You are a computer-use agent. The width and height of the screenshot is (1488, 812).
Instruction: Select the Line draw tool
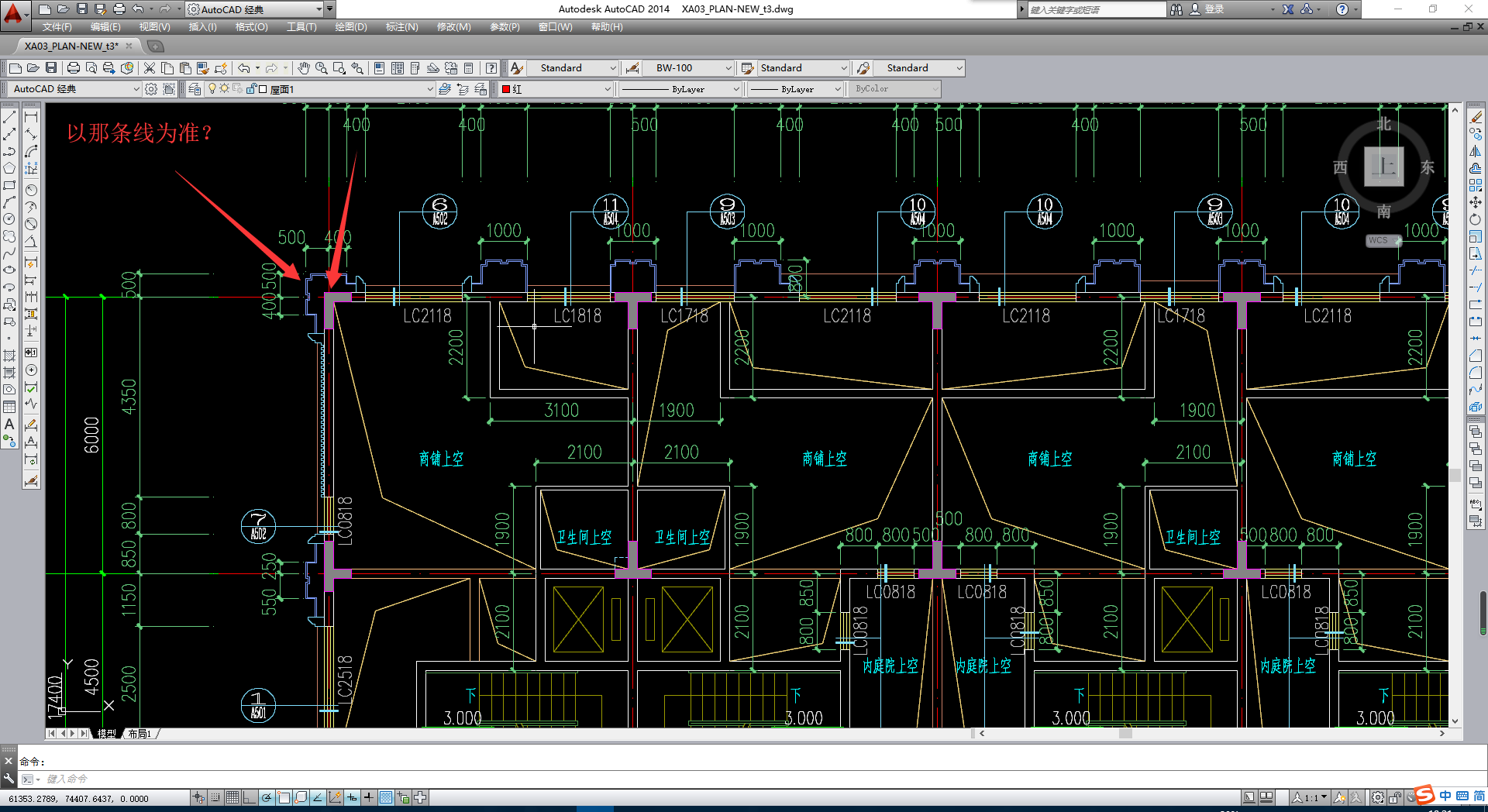(x=9, y=117)
